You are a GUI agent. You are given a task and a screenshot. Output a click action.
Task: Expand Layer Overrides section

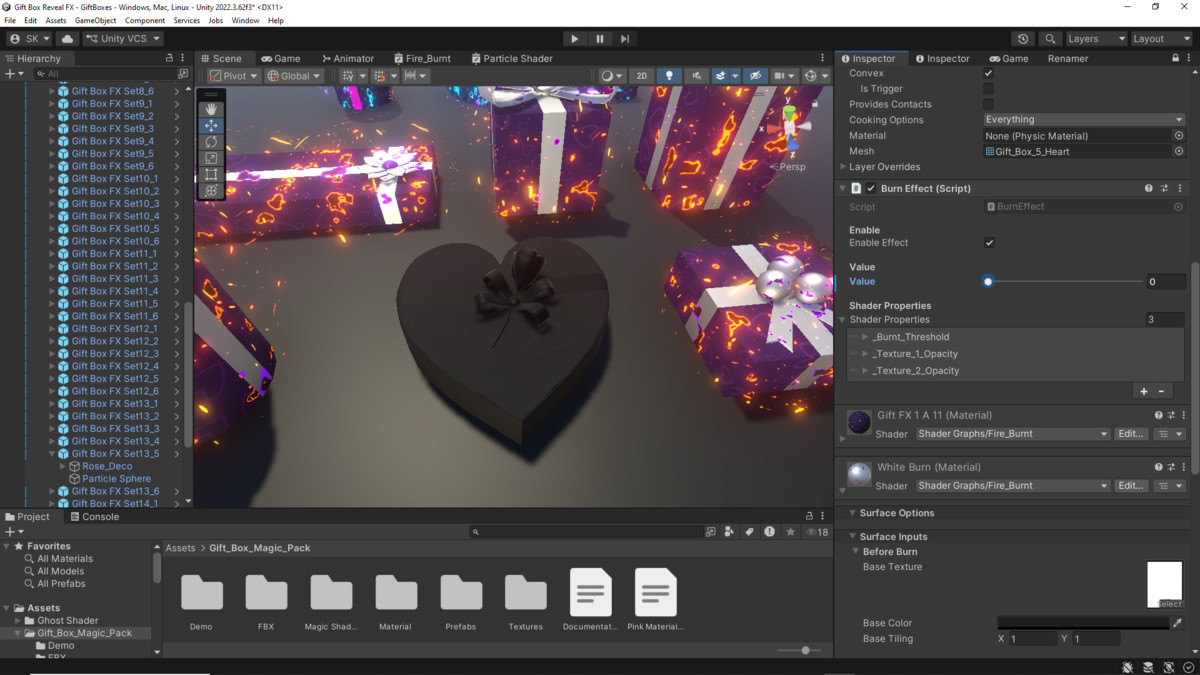tap(843, 167)
